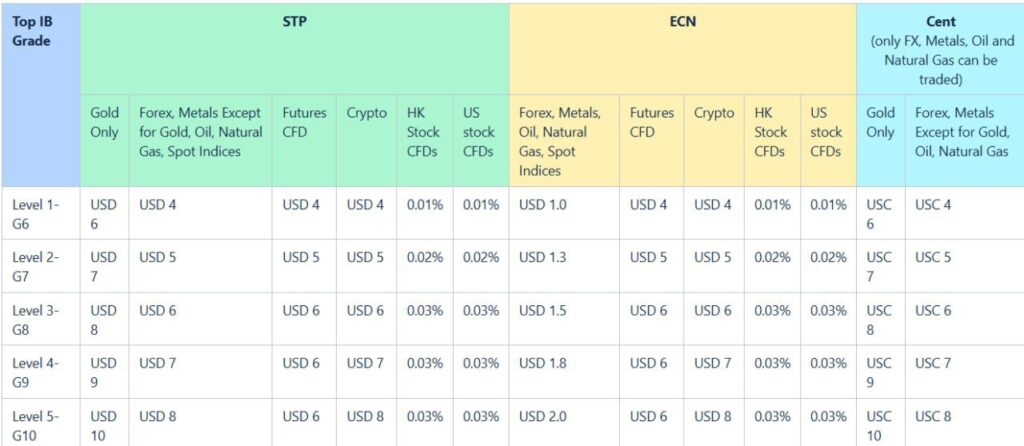Click the Cent account header cell
Image resolution: width=1024 pixels, height=446 pixels.
(940, 49)
